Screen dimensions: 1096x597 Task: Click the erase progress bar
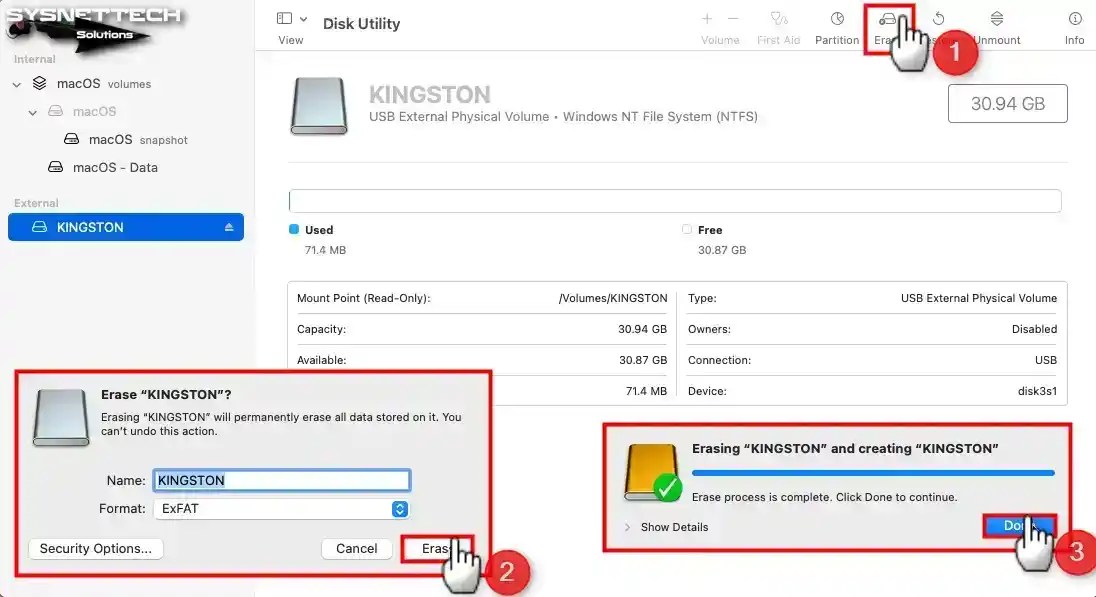coord(873,471)
